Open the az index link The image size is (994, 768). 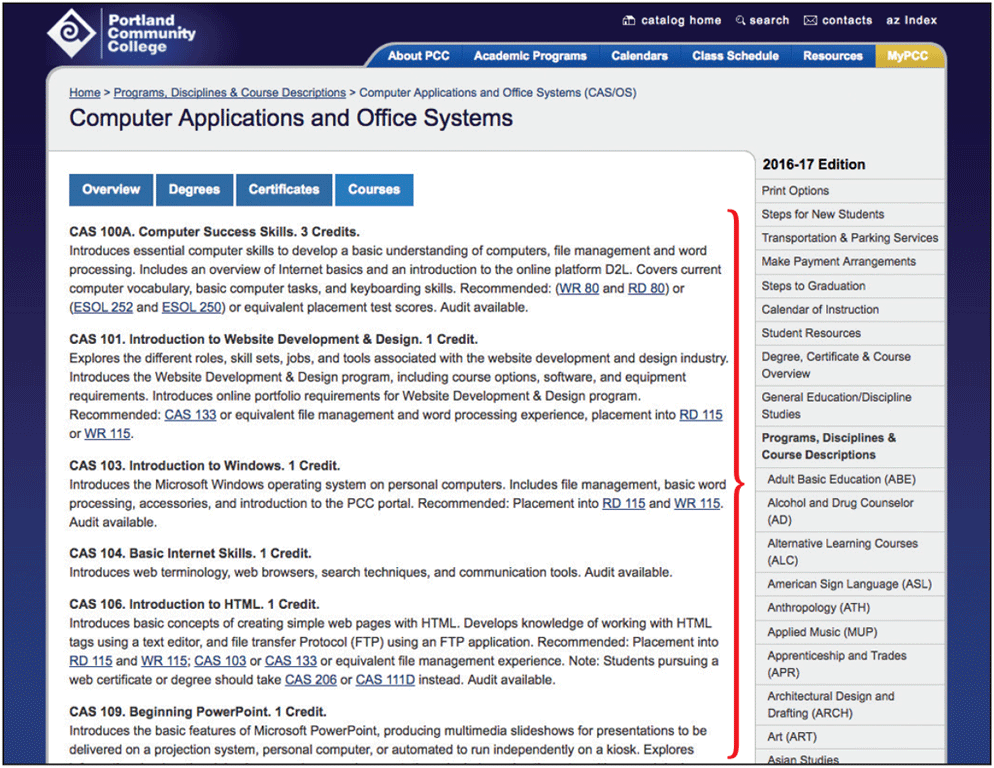[x=911, y=20]
